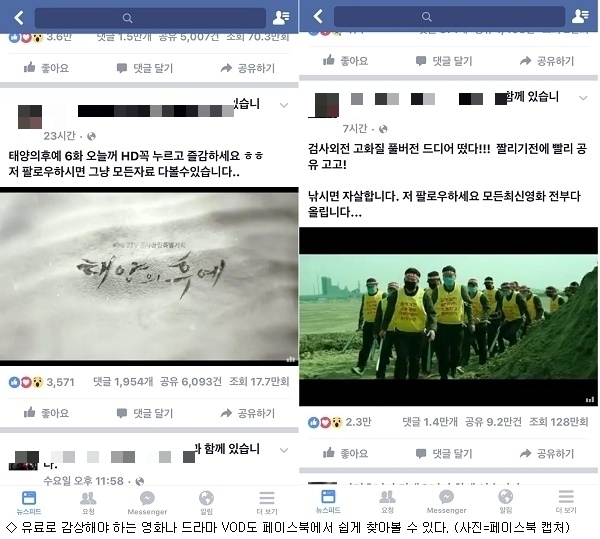Select the 뉴스피드 tab in left screenshot

29,503
